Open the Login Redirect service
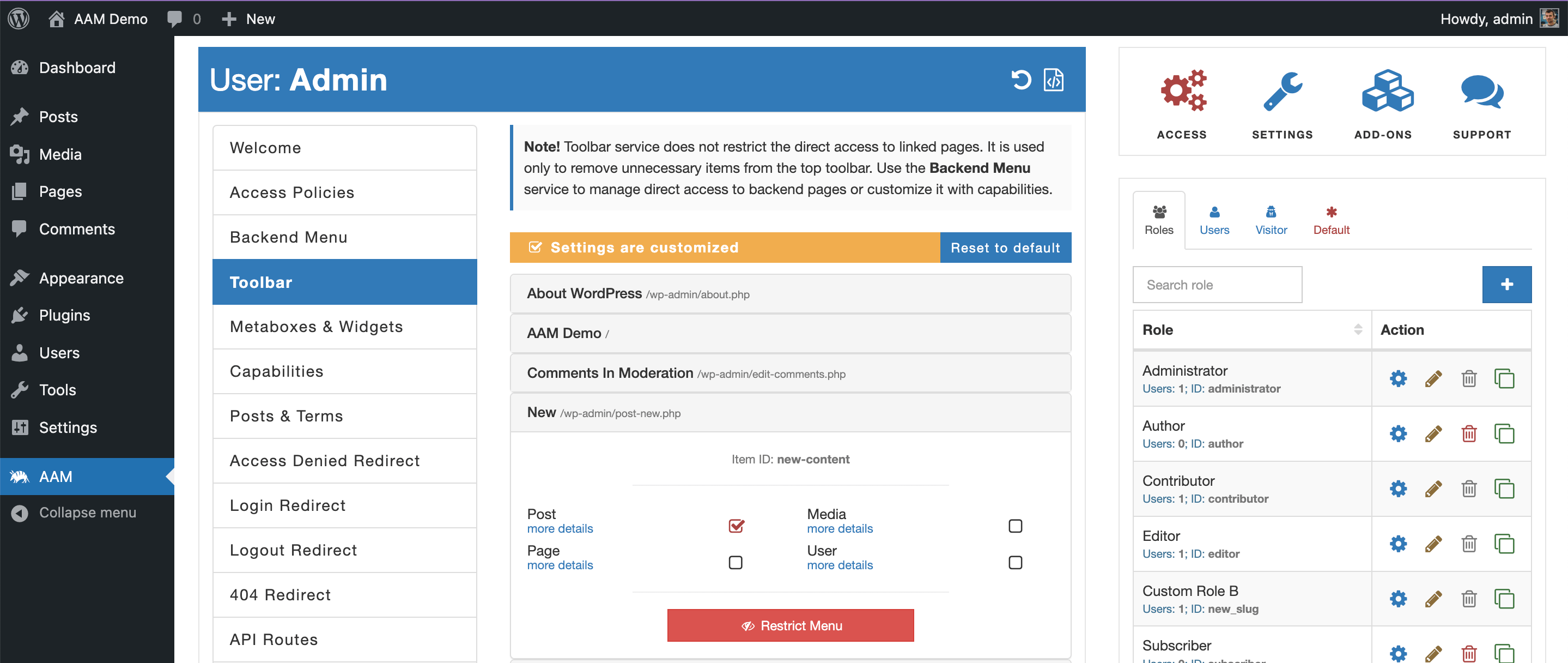This screenshot has height=663, width=1568. pyautogui.click(x=344, y=505)
